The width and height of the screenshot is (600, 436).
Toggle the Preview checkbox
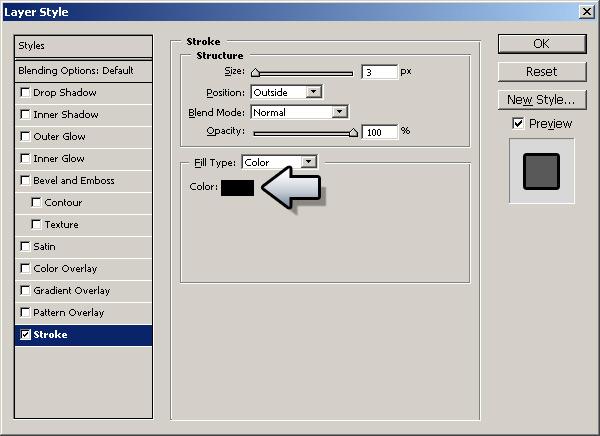pyautogui.click(x=518, y=123)
